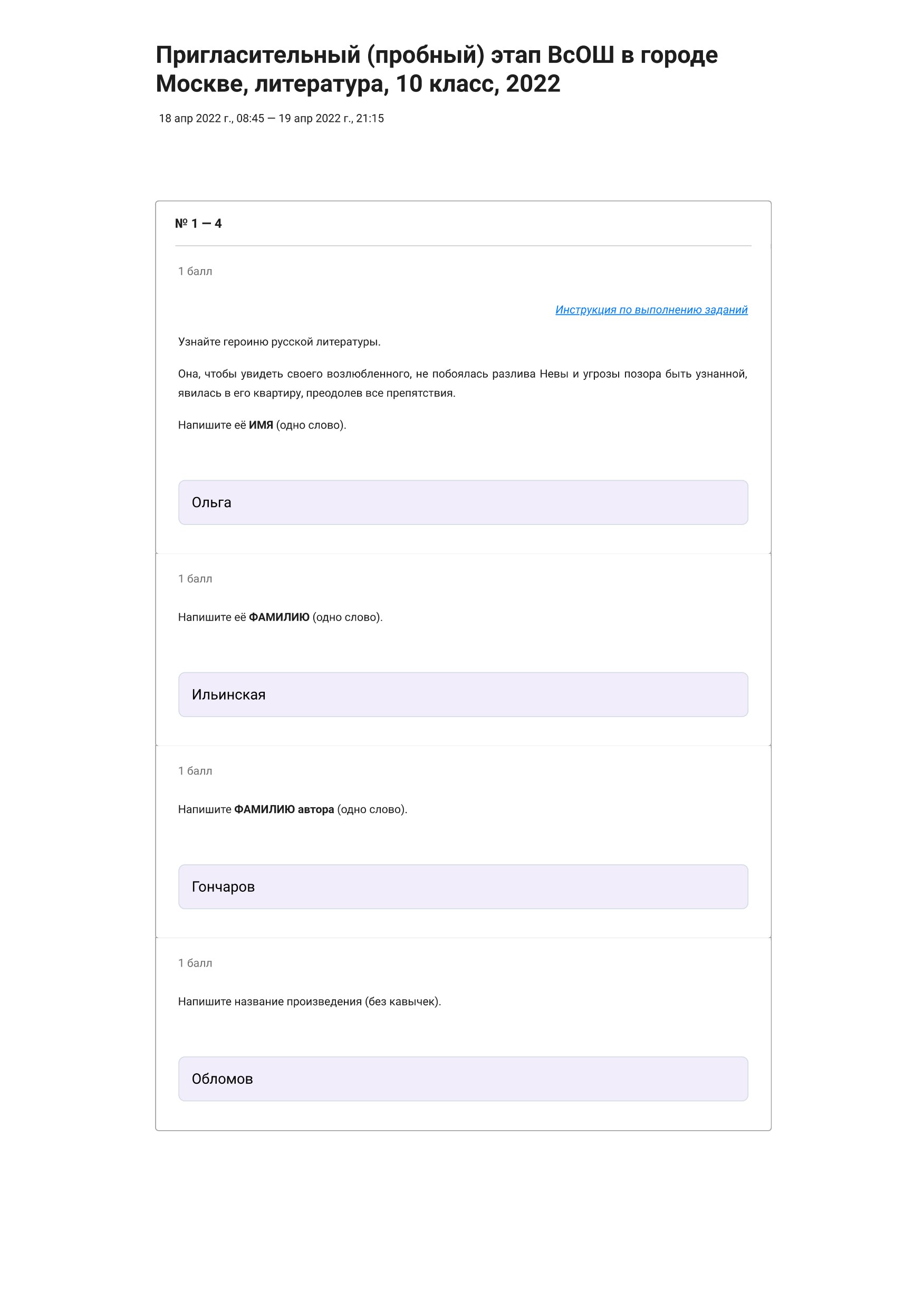Click the word Москве in the heading

point(202,84)
